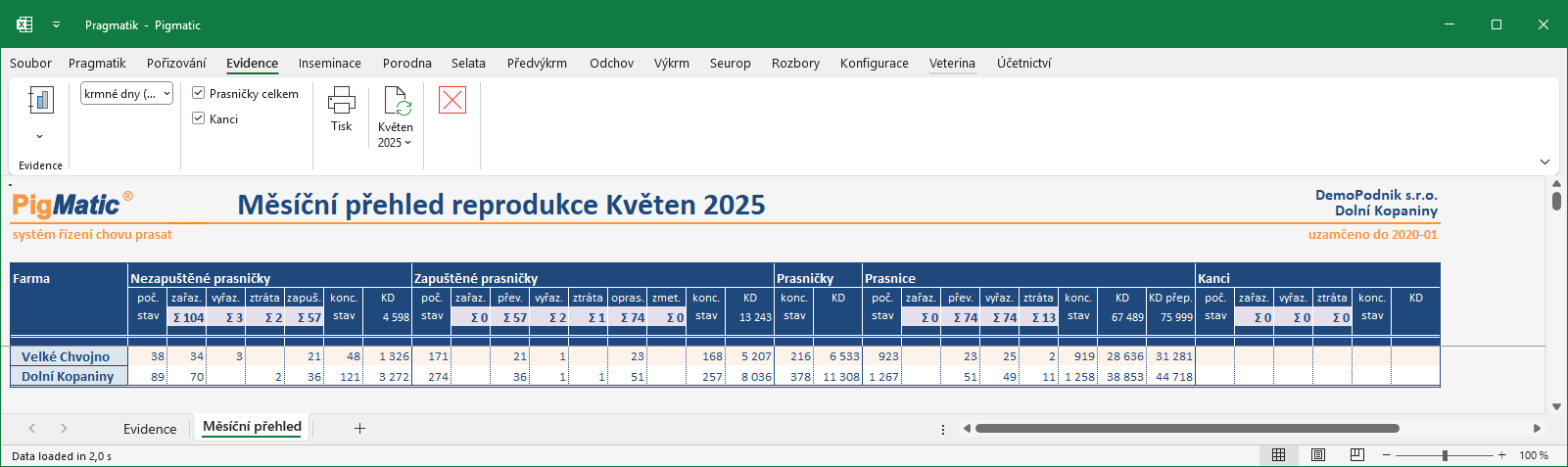Switch to Pořizování ribbon tab
The width and height of the screenshot is (1568, 467).
[176, 63]
